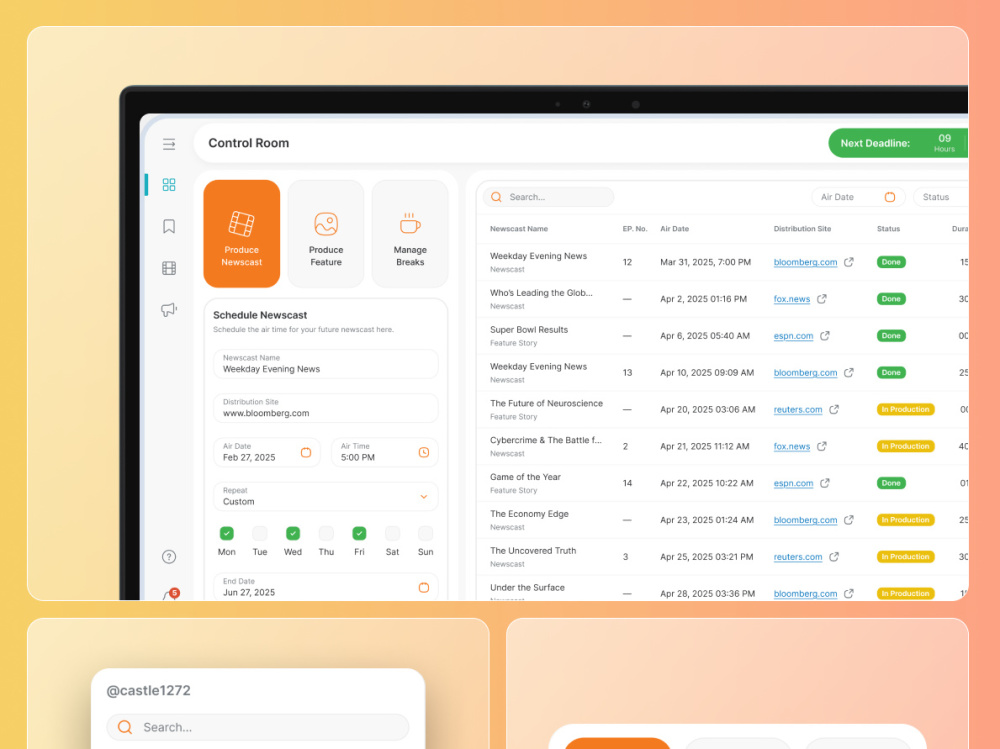1000x749 pixels.
Task: Select the Manage Breaks card
Action: tap(410, 234)
